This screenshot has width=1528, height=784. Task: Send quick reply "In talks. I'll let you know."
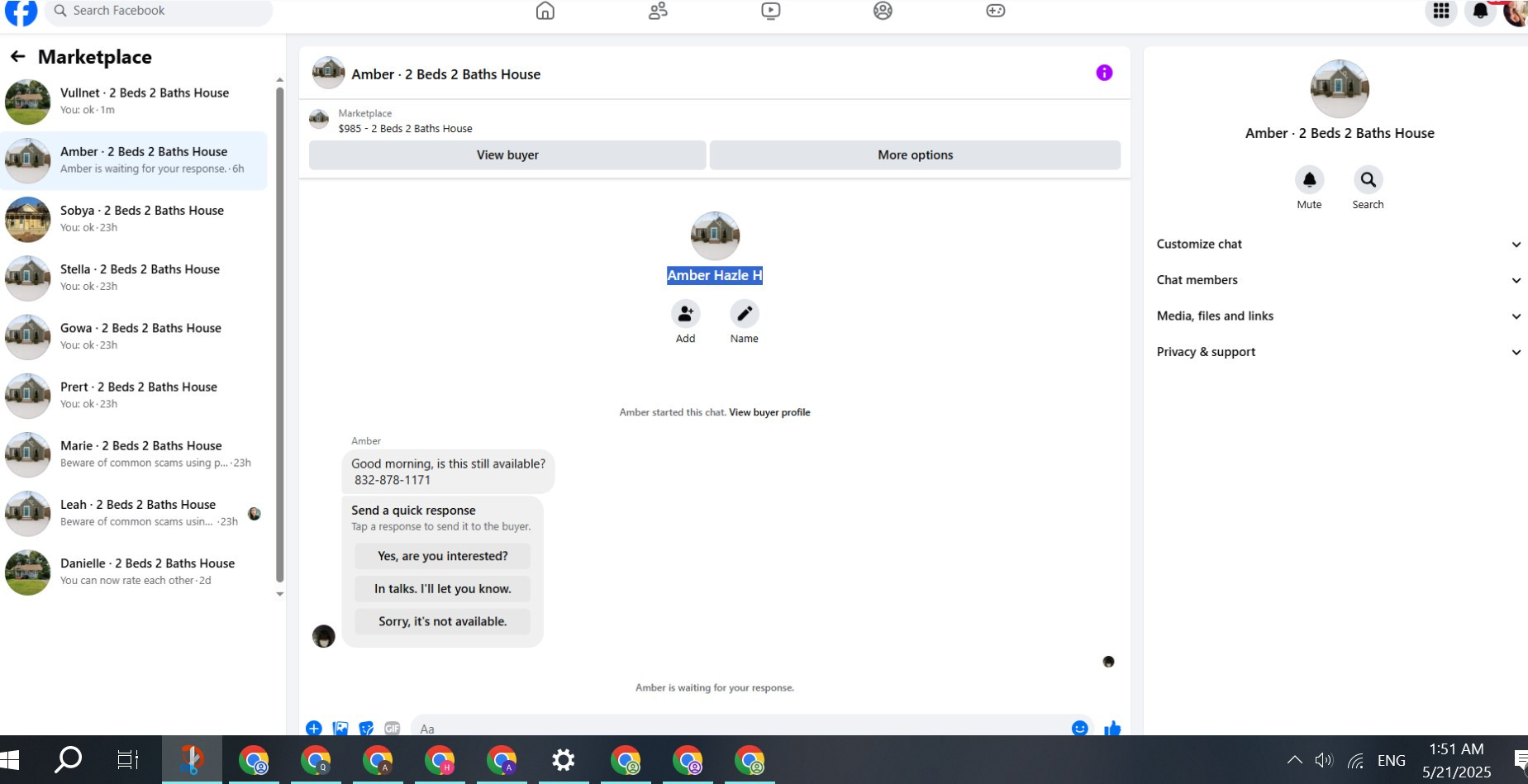pos(443,589)
